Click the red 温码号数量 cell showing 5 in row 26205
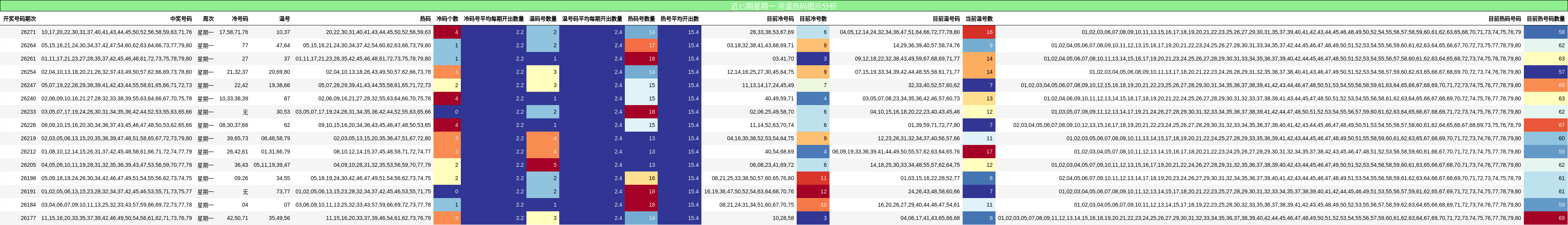The image size is (1568, 225). click(x=543, y=165)
